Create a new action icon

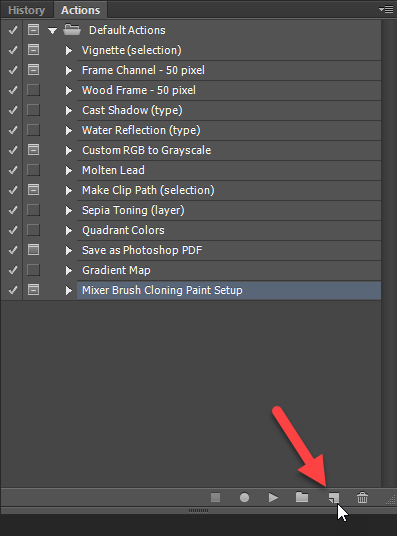pyautogui.click(x=334, y=497)
